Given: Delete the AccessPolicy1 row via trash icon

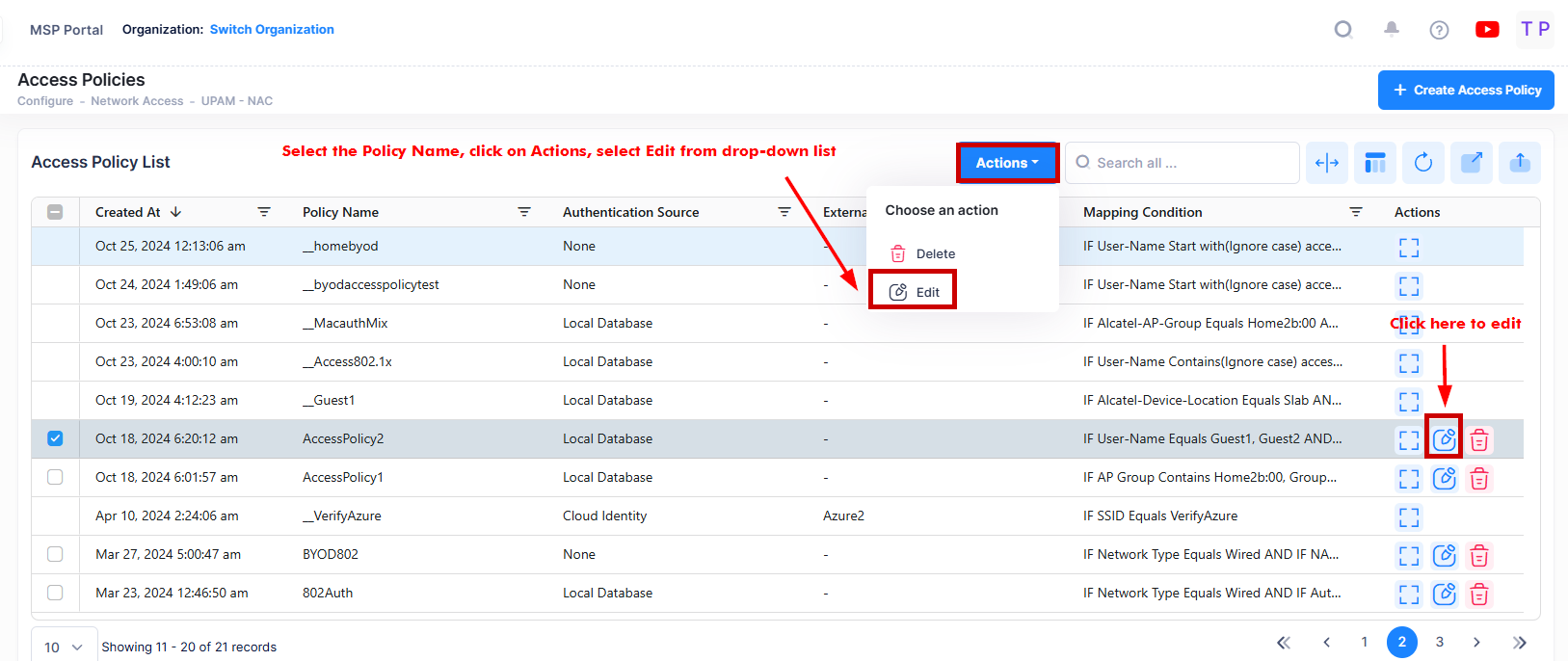Looking at the screenshot, I should click(x=1479, y=479).
